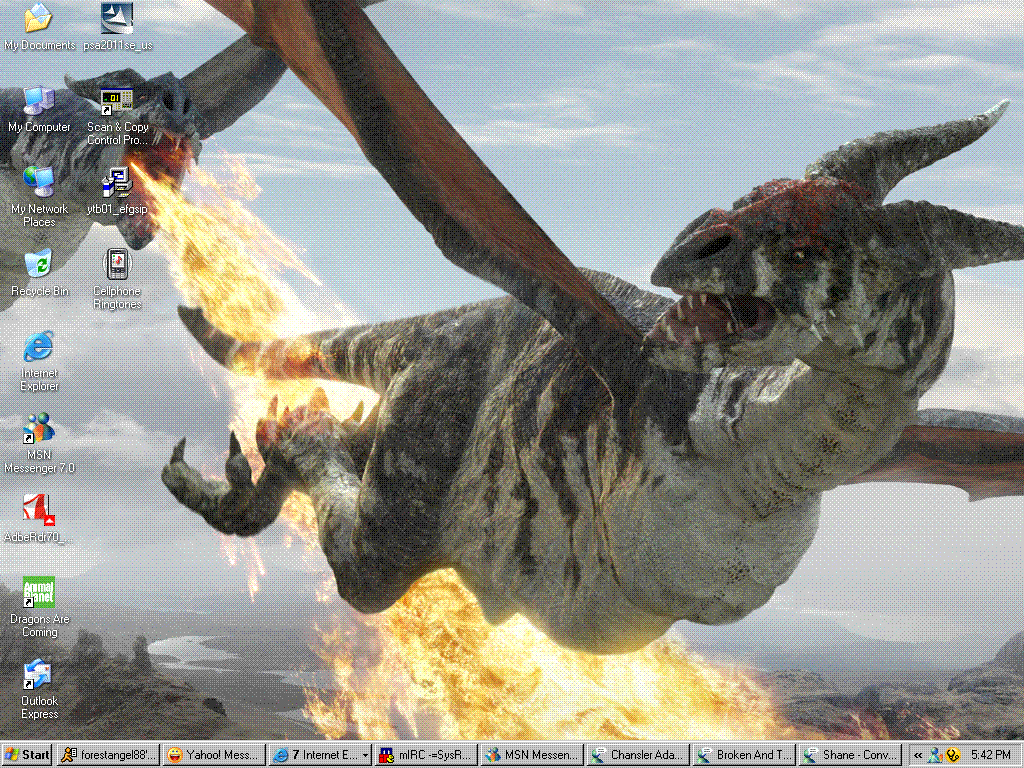
Task: Switch to the mIRC taskbar window
Action: pyautogui.click(x=426, y=755)
